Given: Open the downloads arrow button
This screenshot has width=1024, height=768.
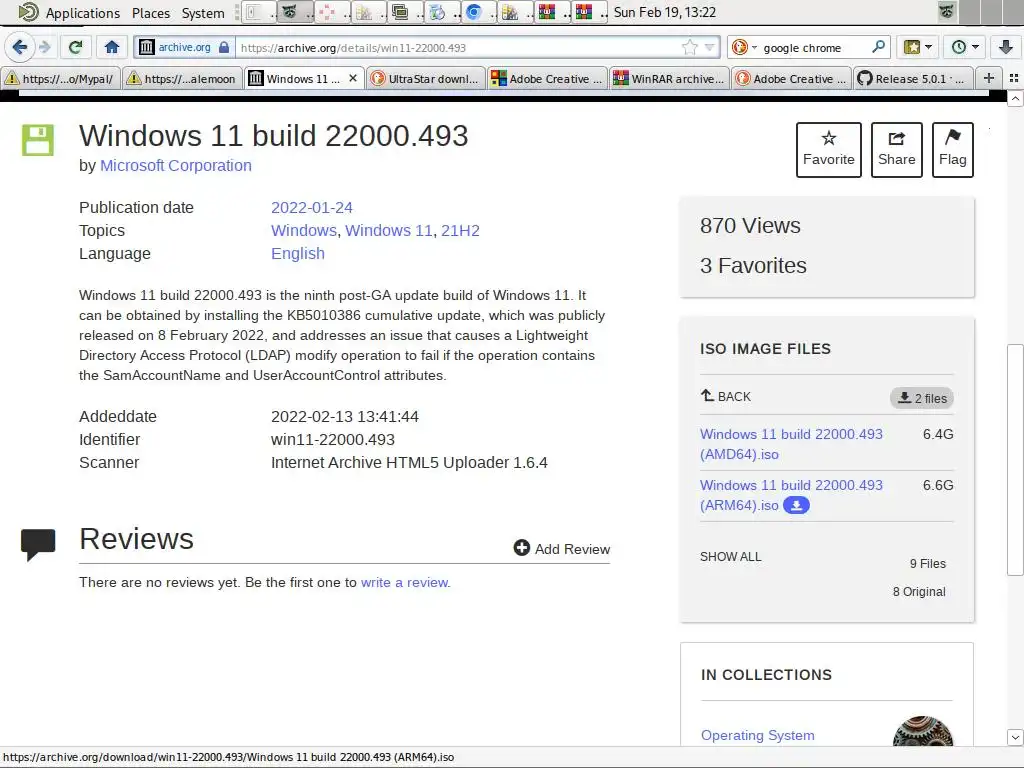Looking at the screenshot, I should coord(1006,47).
